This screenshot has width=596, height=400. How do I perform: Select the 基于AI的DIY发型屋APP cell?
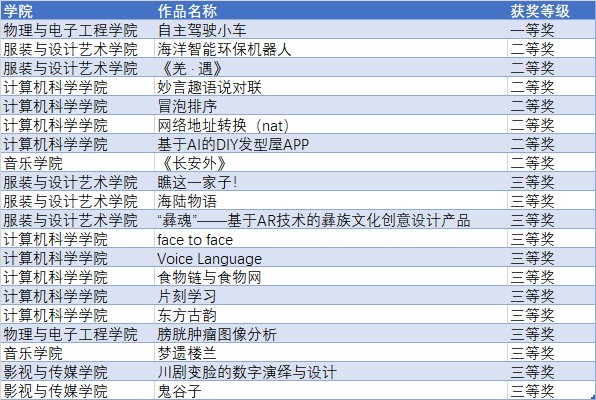coord(331,143)
